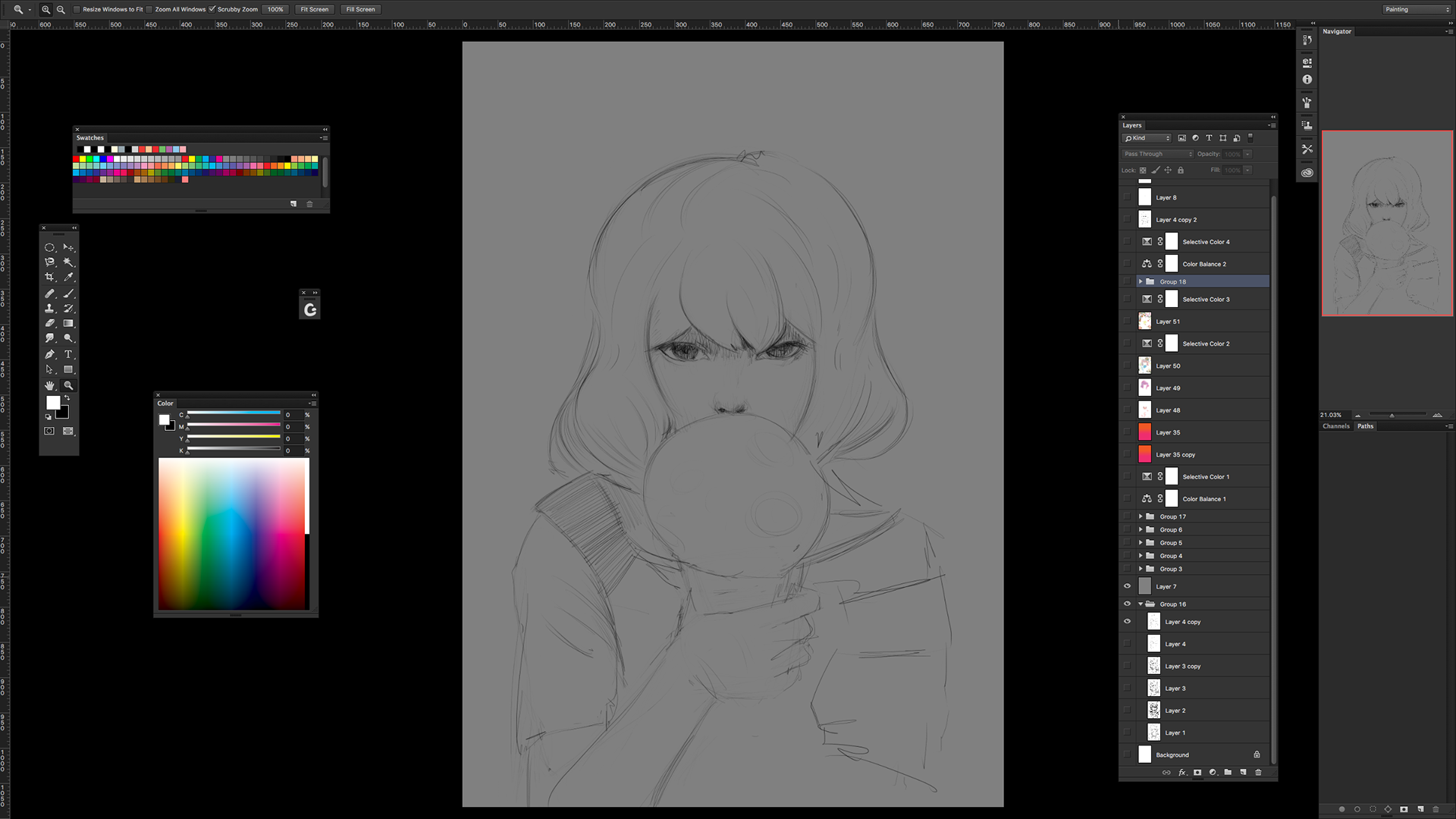Hide the Layer 7 visibility eye
Viewport: 1456px width, 819px height.
[x=1127, y=586]
